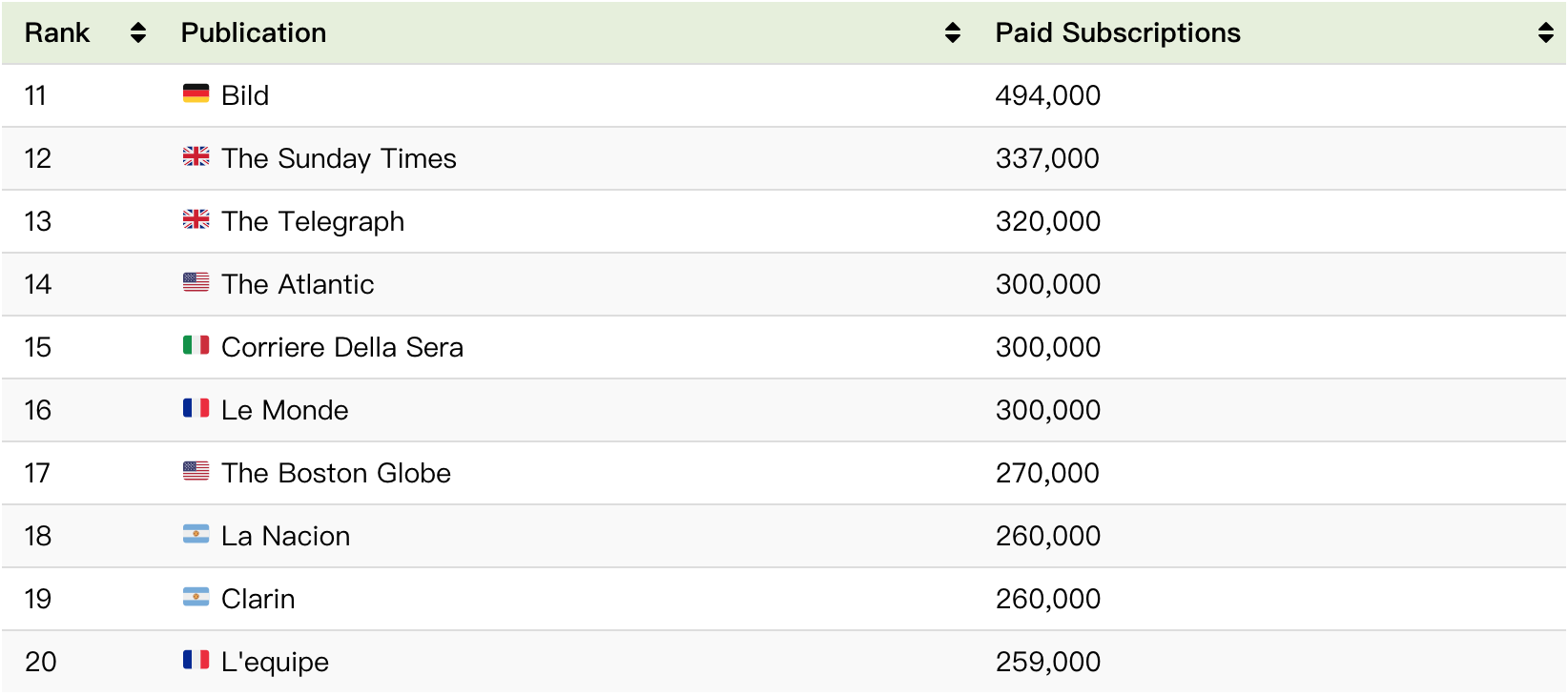Image resolution: width=1568 pixels, height=696 pixels.
Task: Click The Boston Globe publication name
Action: pos(336,473)
